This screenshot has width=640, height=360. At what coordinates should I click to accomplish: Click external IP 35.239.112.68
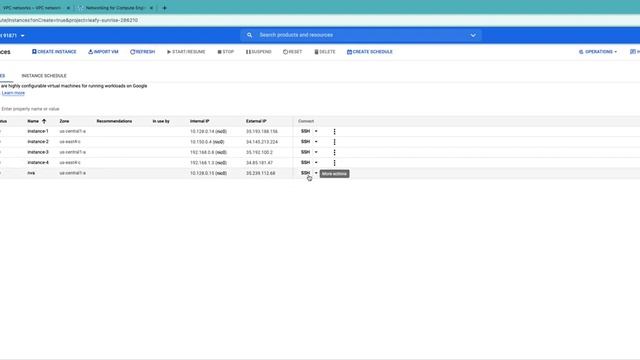point(260,173)
